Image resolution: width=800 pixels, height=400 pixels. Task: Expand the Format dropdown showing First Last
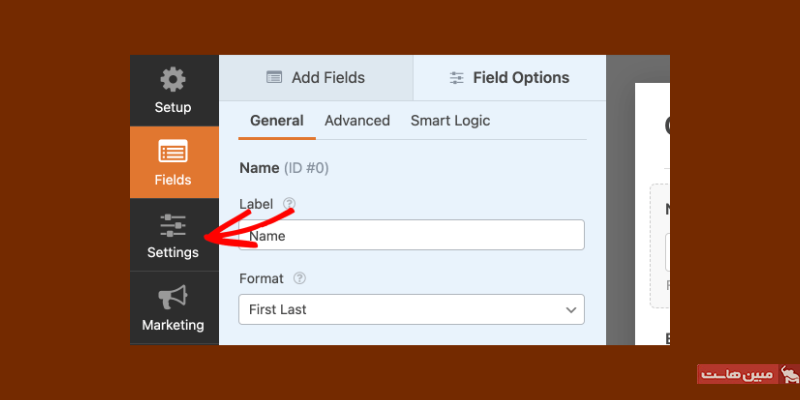coord(400,310)
